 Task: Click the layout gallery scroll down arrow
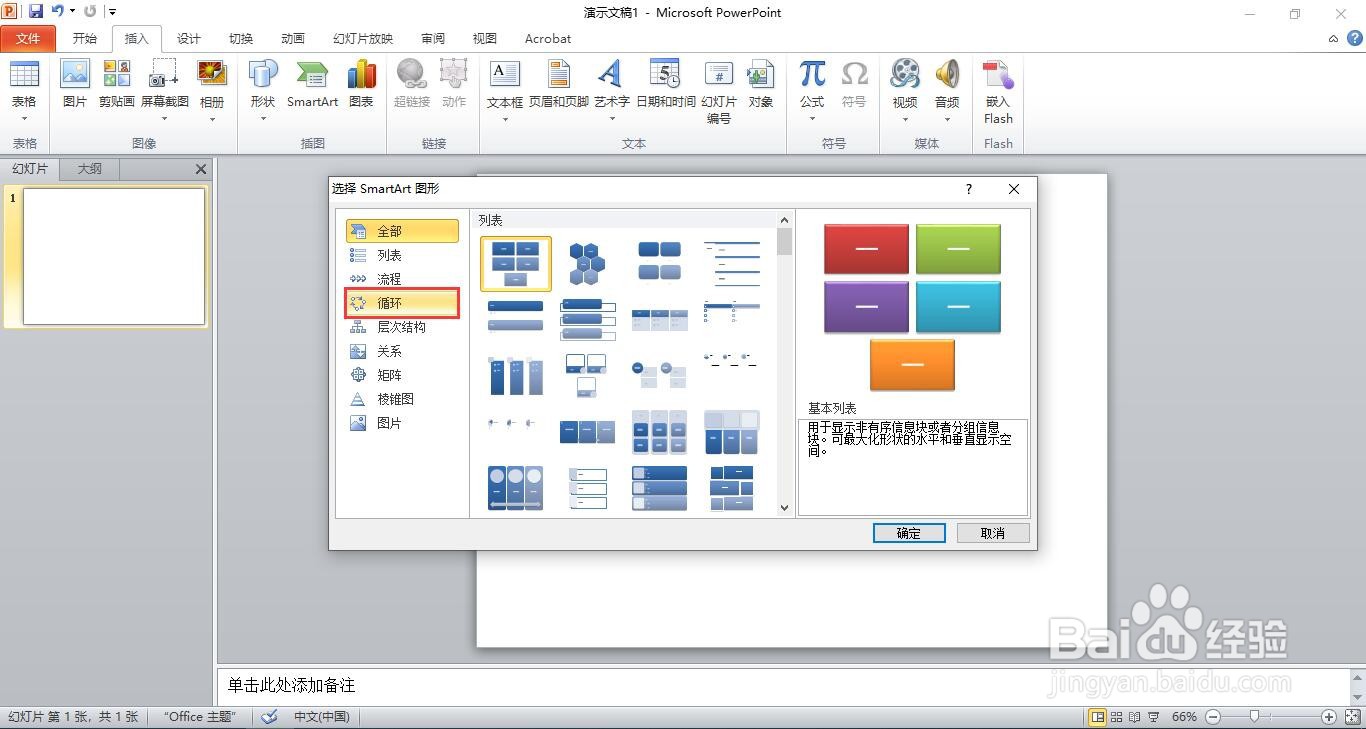pos(785,508)
